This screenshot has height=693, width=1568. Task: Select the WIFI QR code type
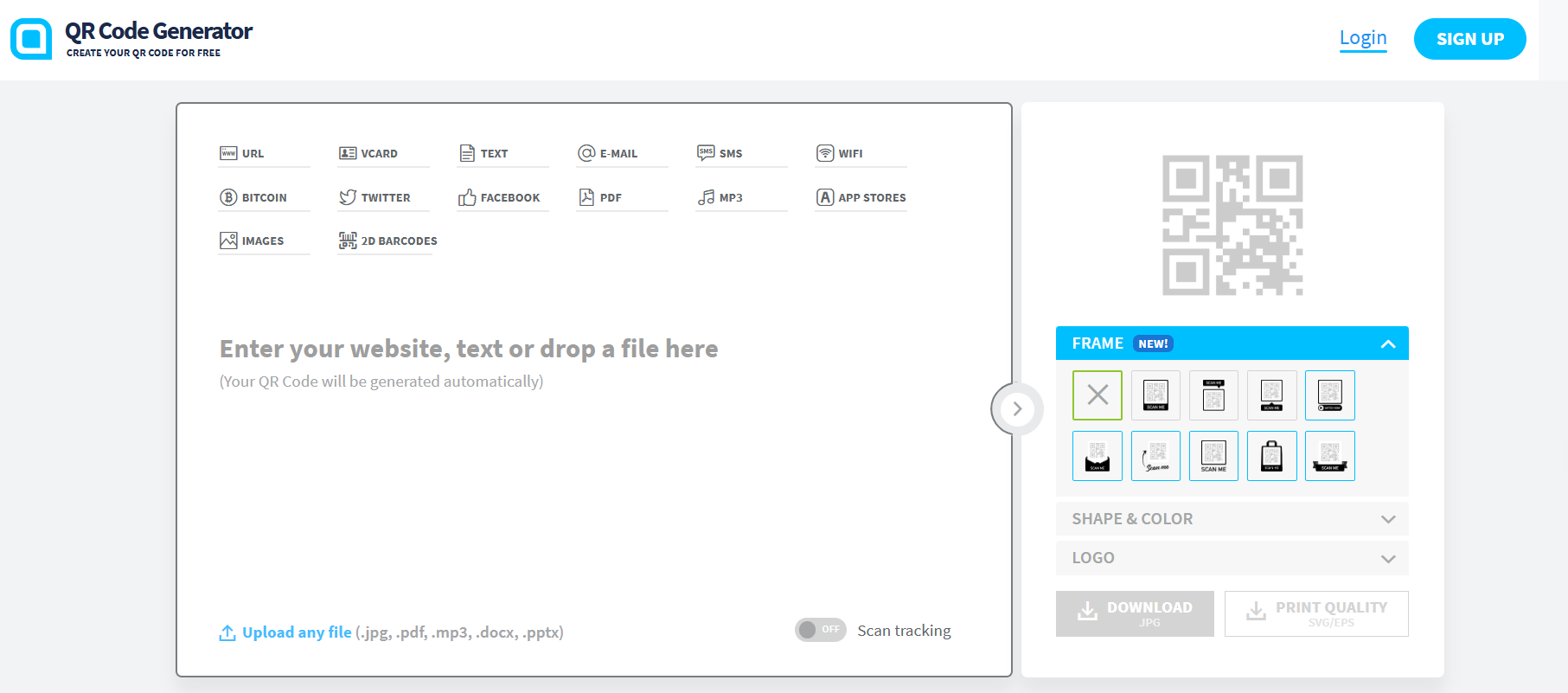861,153
